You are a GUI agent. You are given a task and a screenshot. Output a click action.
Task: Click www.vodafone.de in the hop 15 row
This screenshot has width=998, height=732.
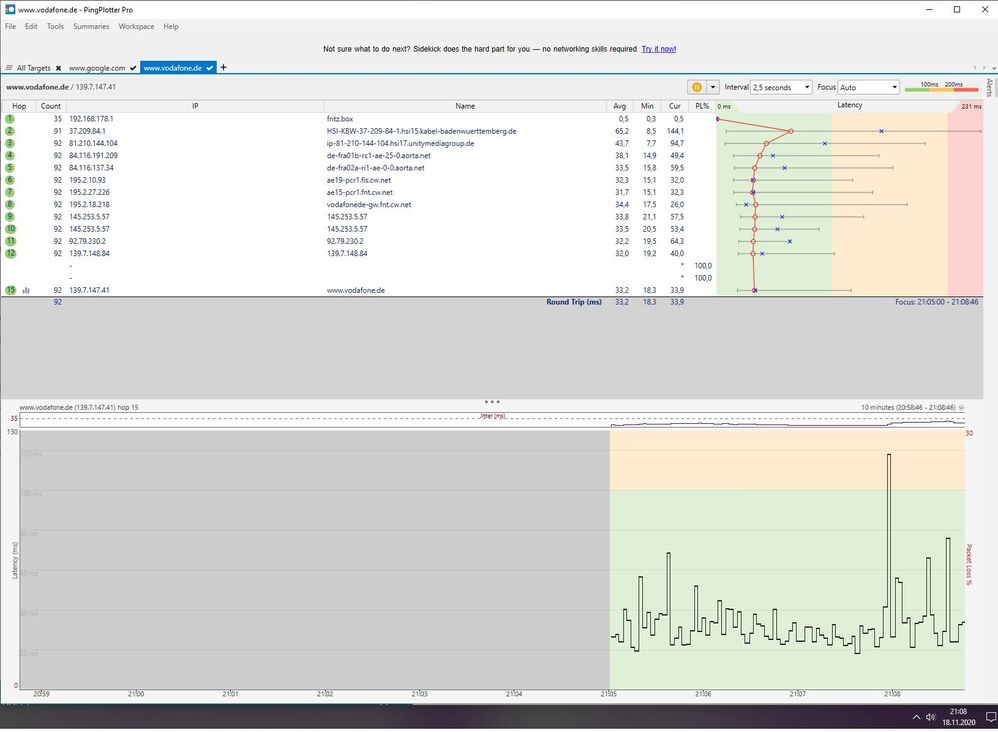click(355, 290)
